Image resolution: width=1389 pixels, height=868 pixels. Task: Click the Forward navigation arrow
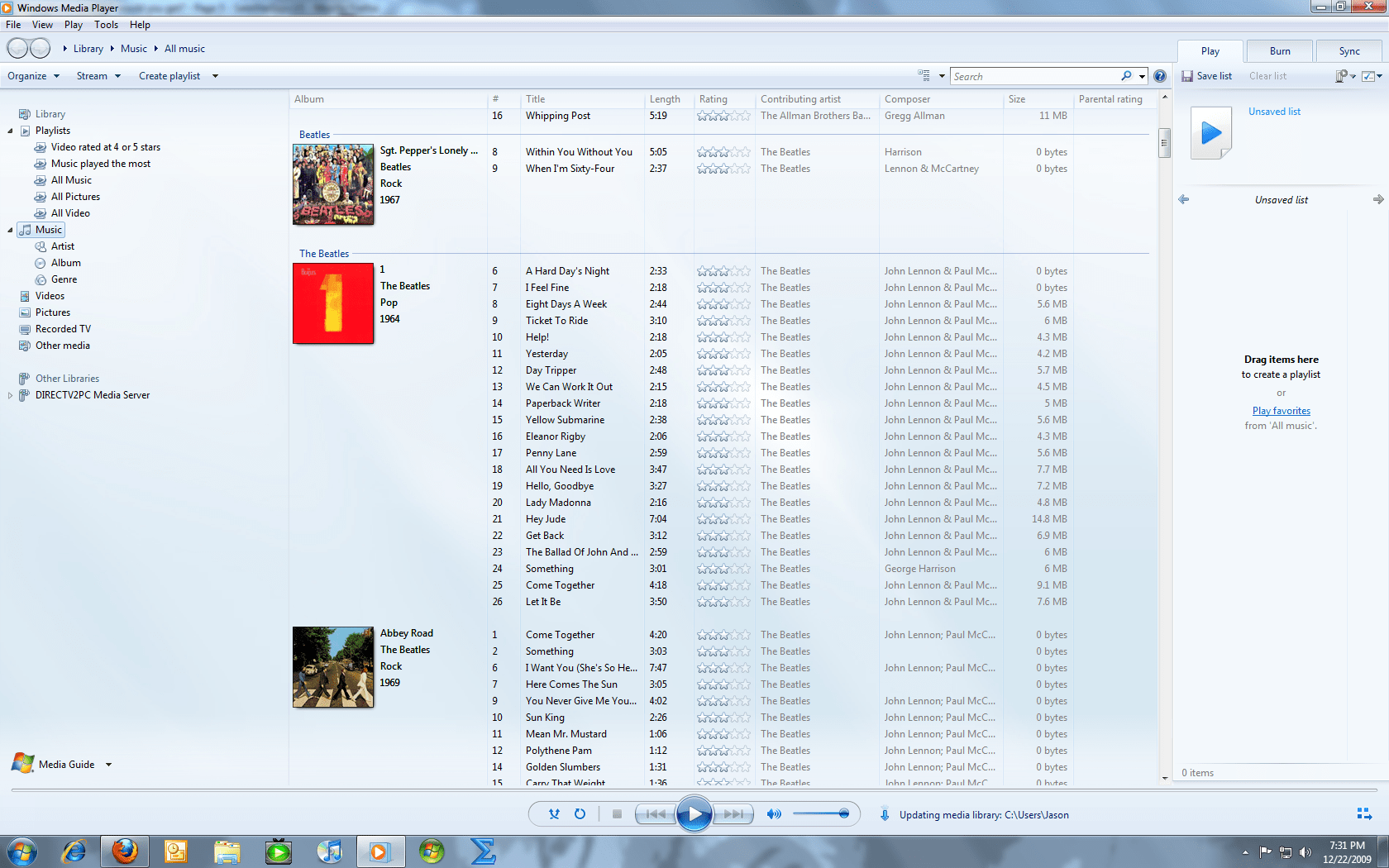click(40, 49)
